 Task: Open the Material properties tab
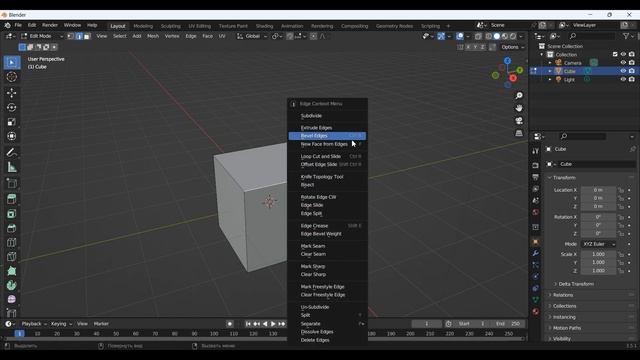coord(536,311)
